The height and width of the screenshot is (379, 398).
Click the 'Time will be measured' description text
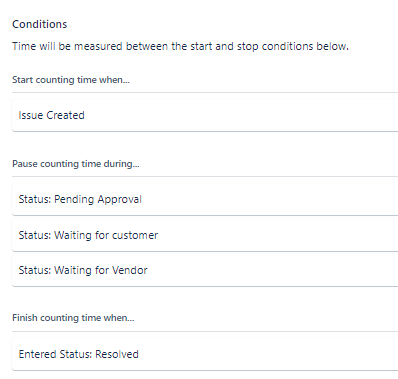click(180, 46)
